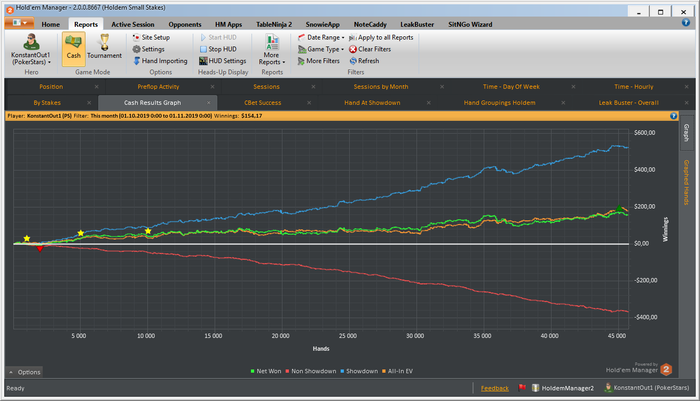
Task: Click the Feedback link
Action: [x=494, y=388]
